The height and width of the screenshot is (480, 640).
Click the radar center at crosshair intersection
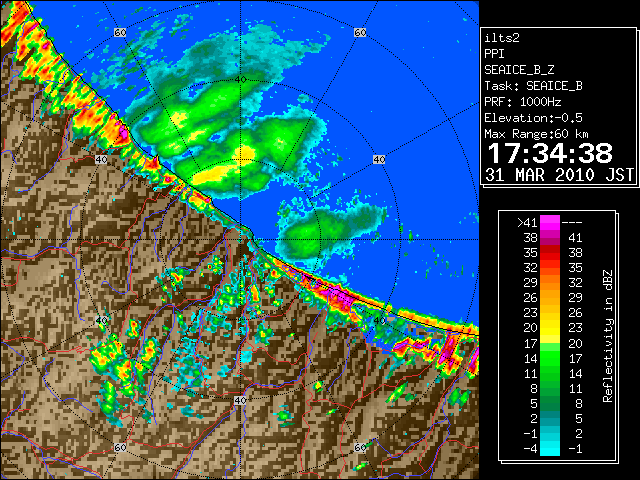(x=240, y=240)
